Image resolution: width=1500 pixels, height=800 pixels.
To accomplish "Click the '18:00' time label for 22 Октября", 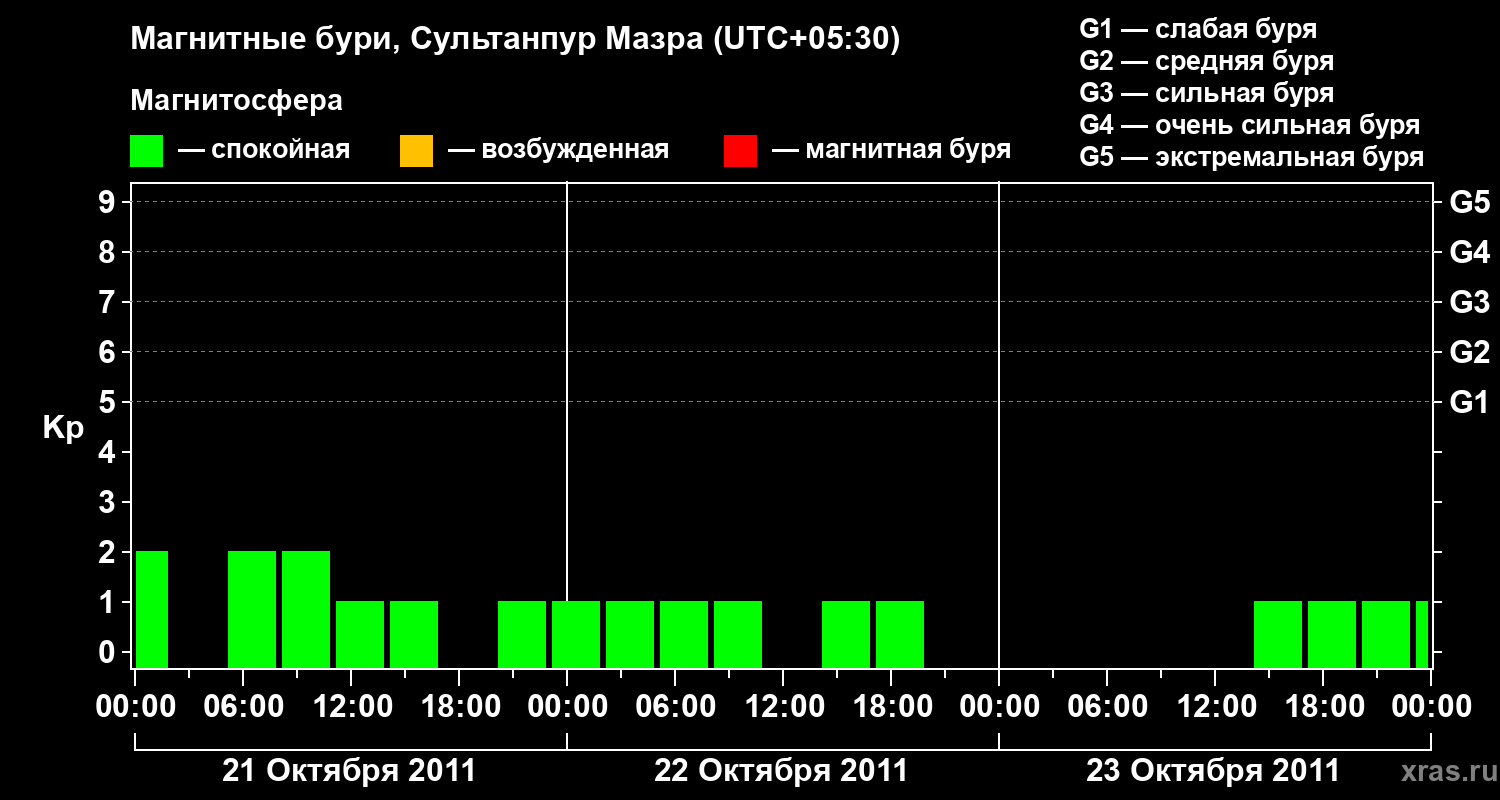I will pos(891,706).
